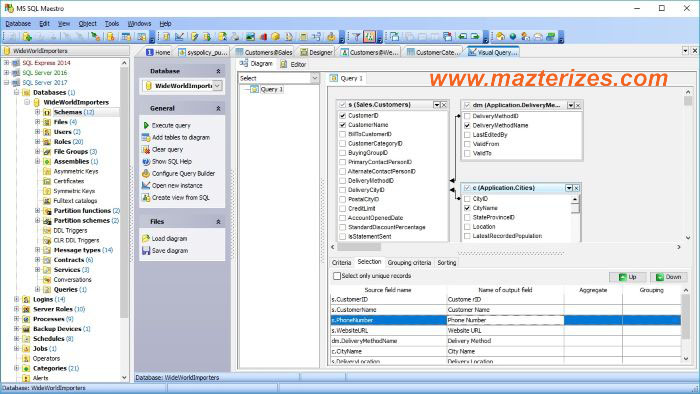Select the Server Roles node icon

tap(26, 309)
